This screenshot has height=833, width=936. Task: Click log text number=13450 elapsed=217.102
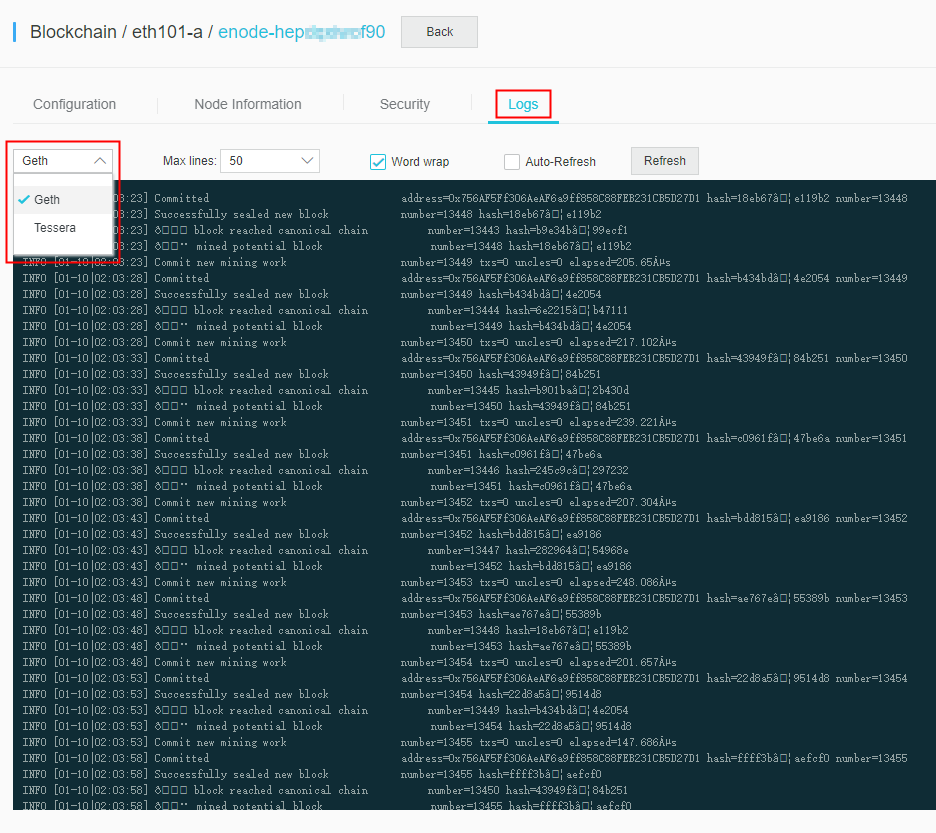click(x=538, y=342)
